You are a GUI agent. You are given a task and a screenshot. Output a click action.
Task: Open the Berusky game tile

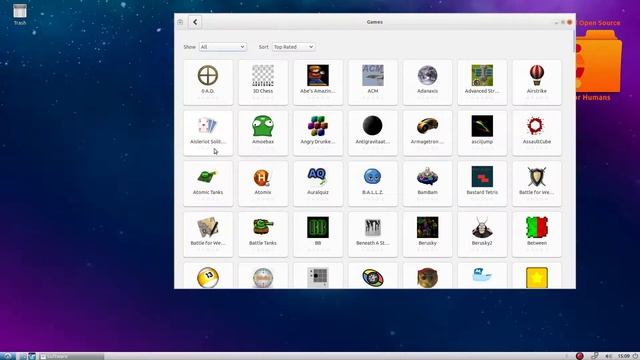[427, 234]
